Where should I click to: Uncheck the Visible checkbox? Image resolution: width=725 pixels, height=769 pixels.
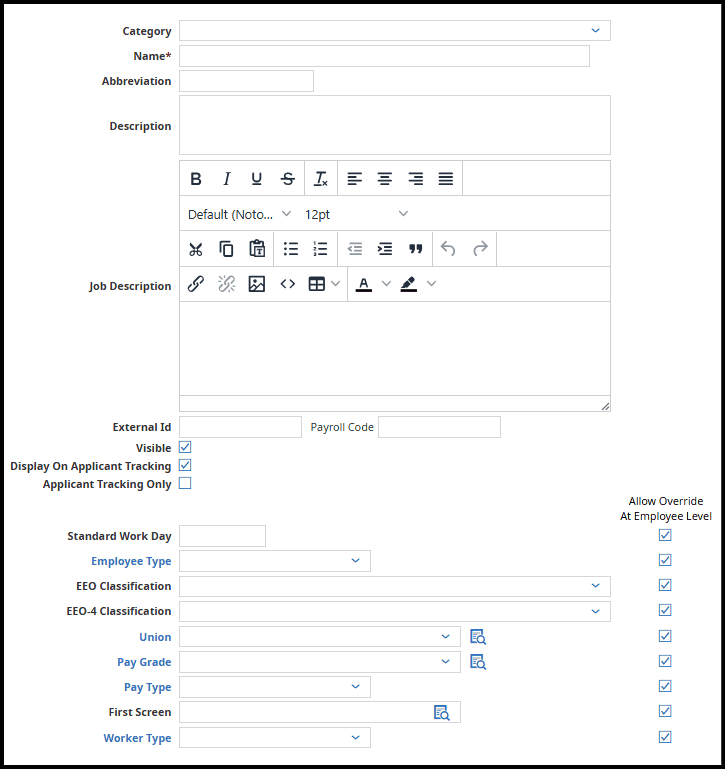[185, 447]
